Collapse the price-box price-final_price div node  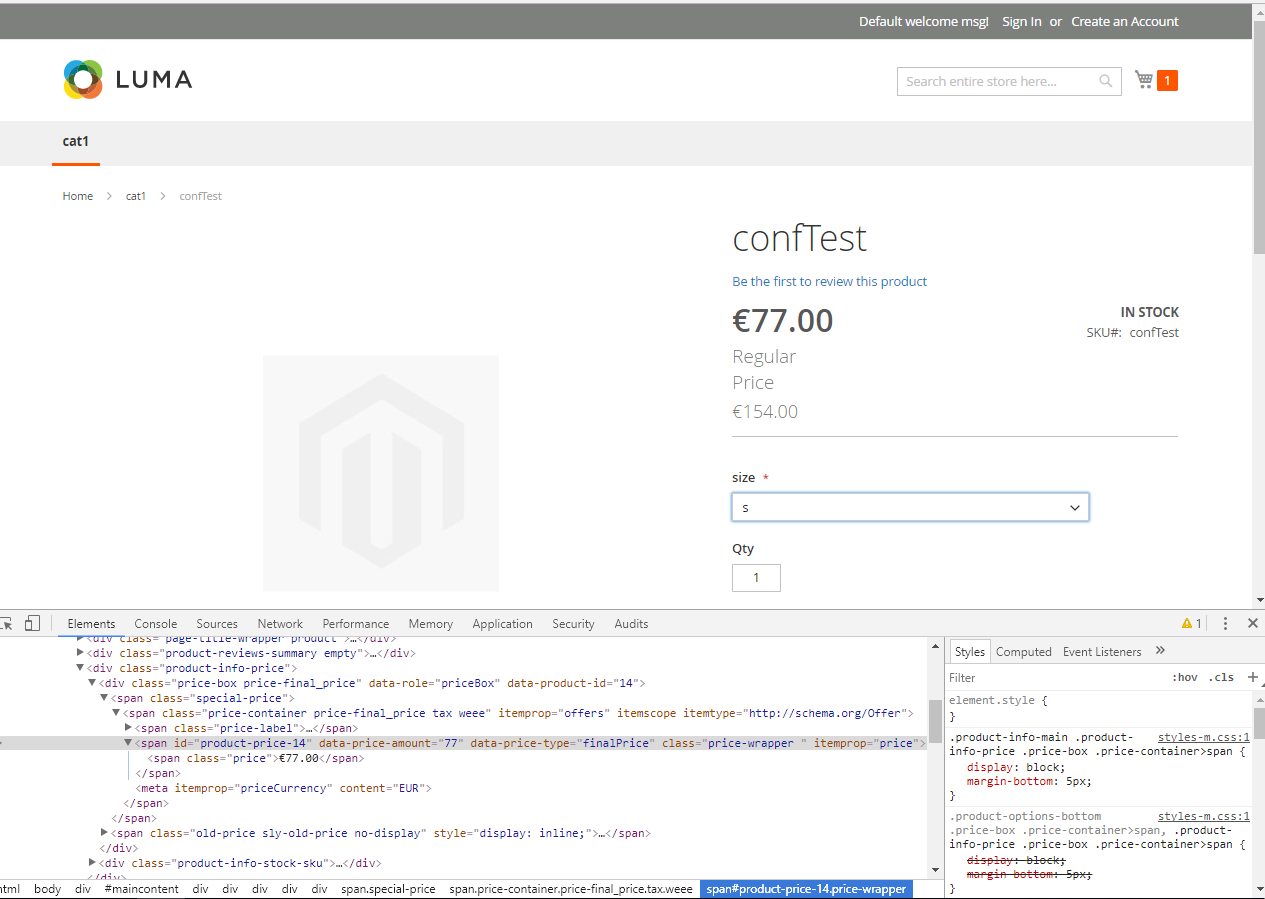click(93, 683)
